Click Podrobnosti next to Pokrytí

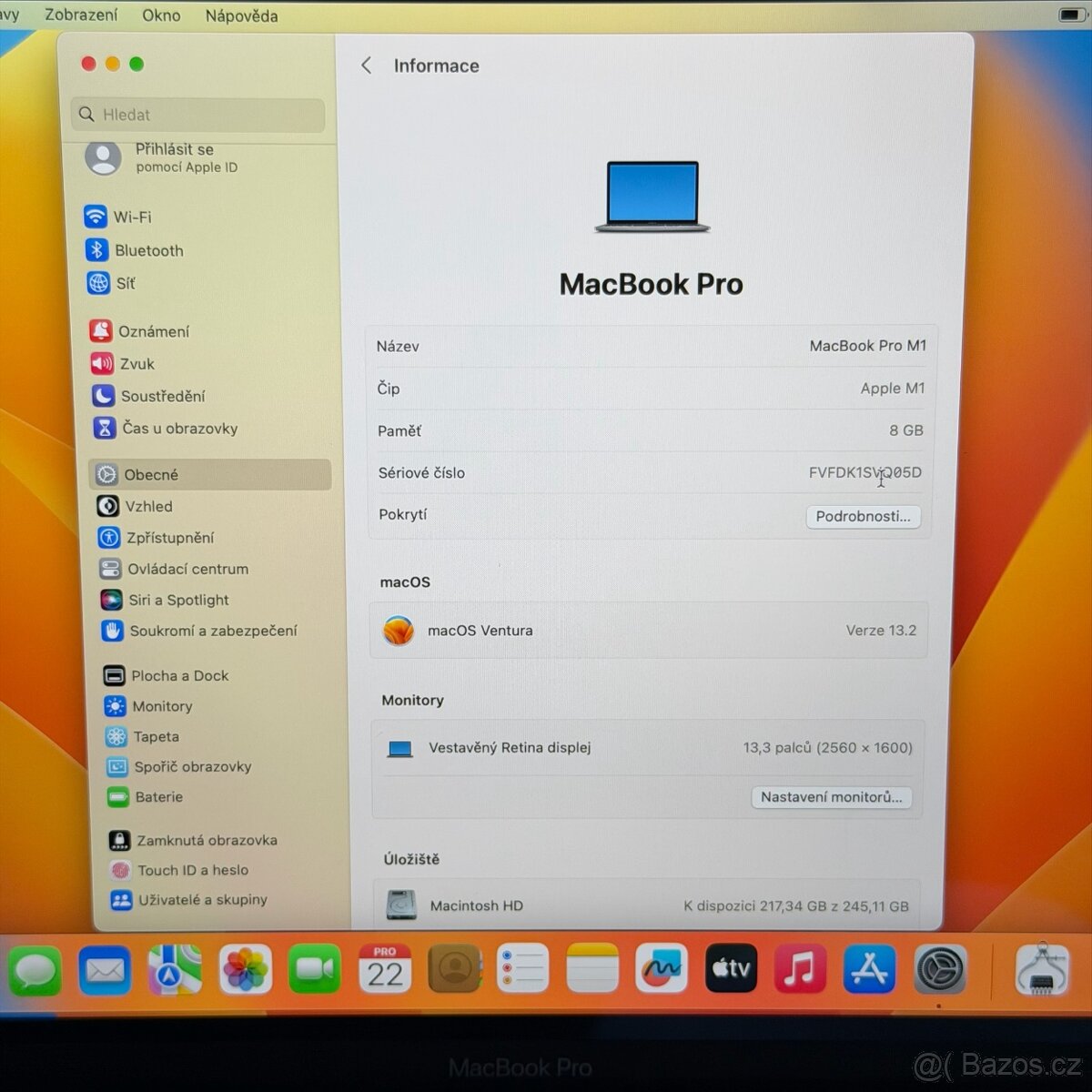pos(863,516)
